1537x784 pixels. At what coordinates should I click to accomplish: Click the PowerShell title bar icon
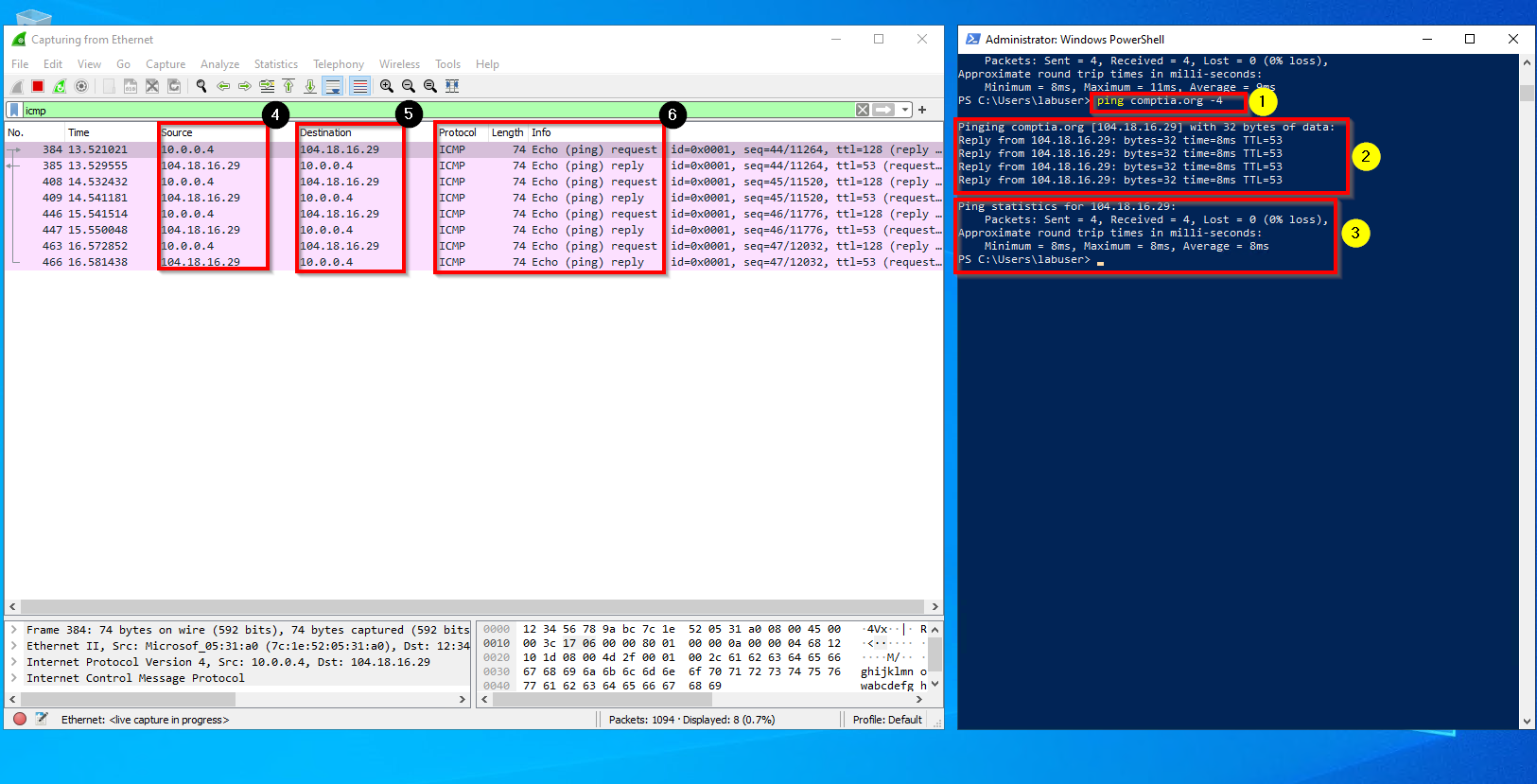click(972, 39)
